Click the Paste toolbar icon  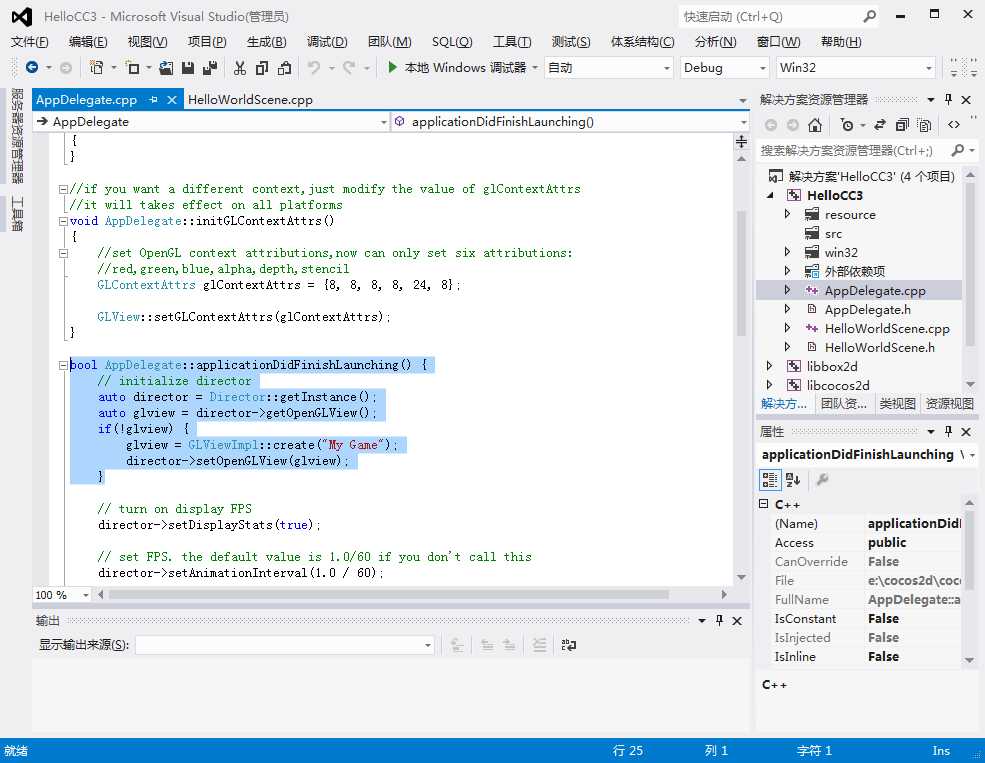coord(284,67)
